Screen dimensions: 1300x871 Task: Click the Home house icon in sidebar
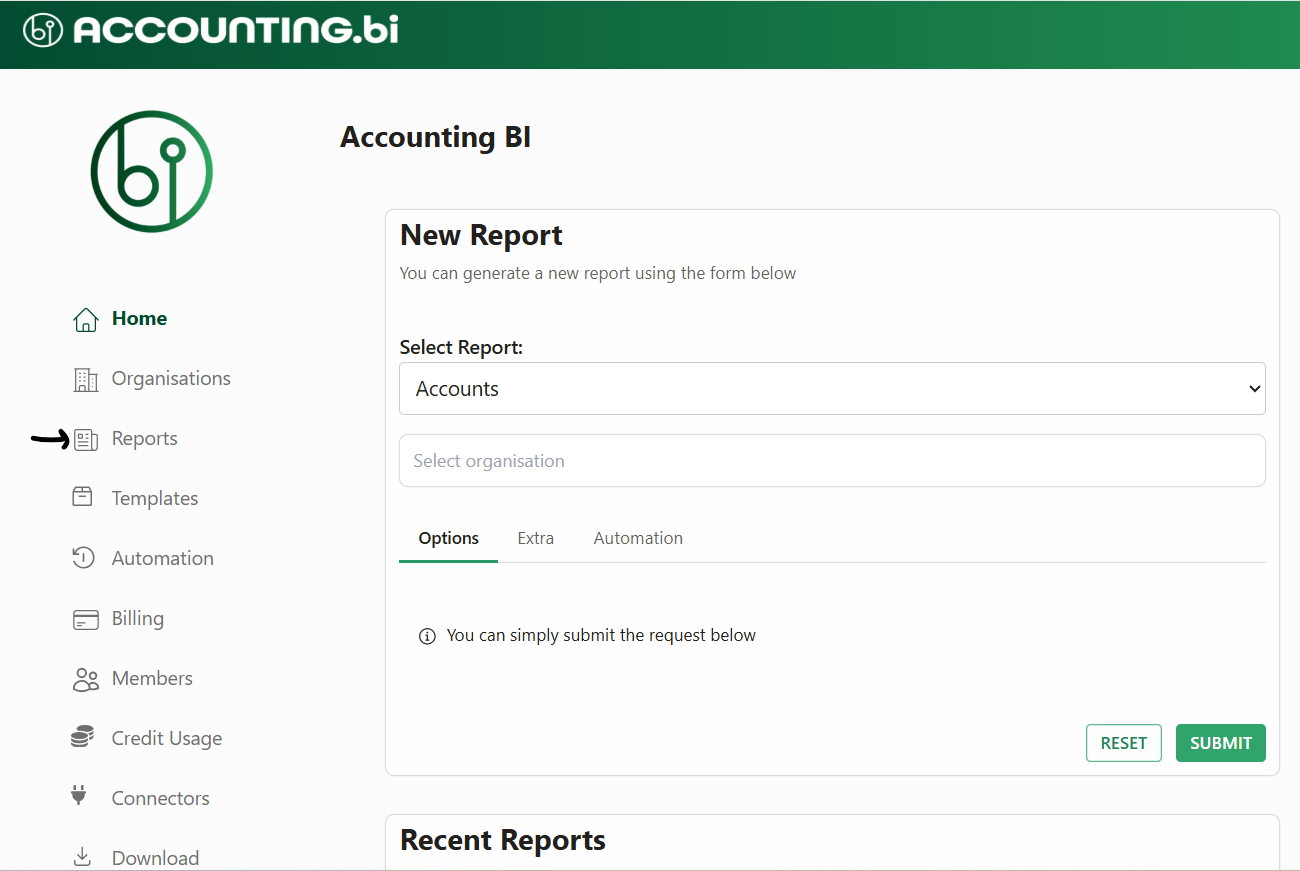click(x=86, y=319)
